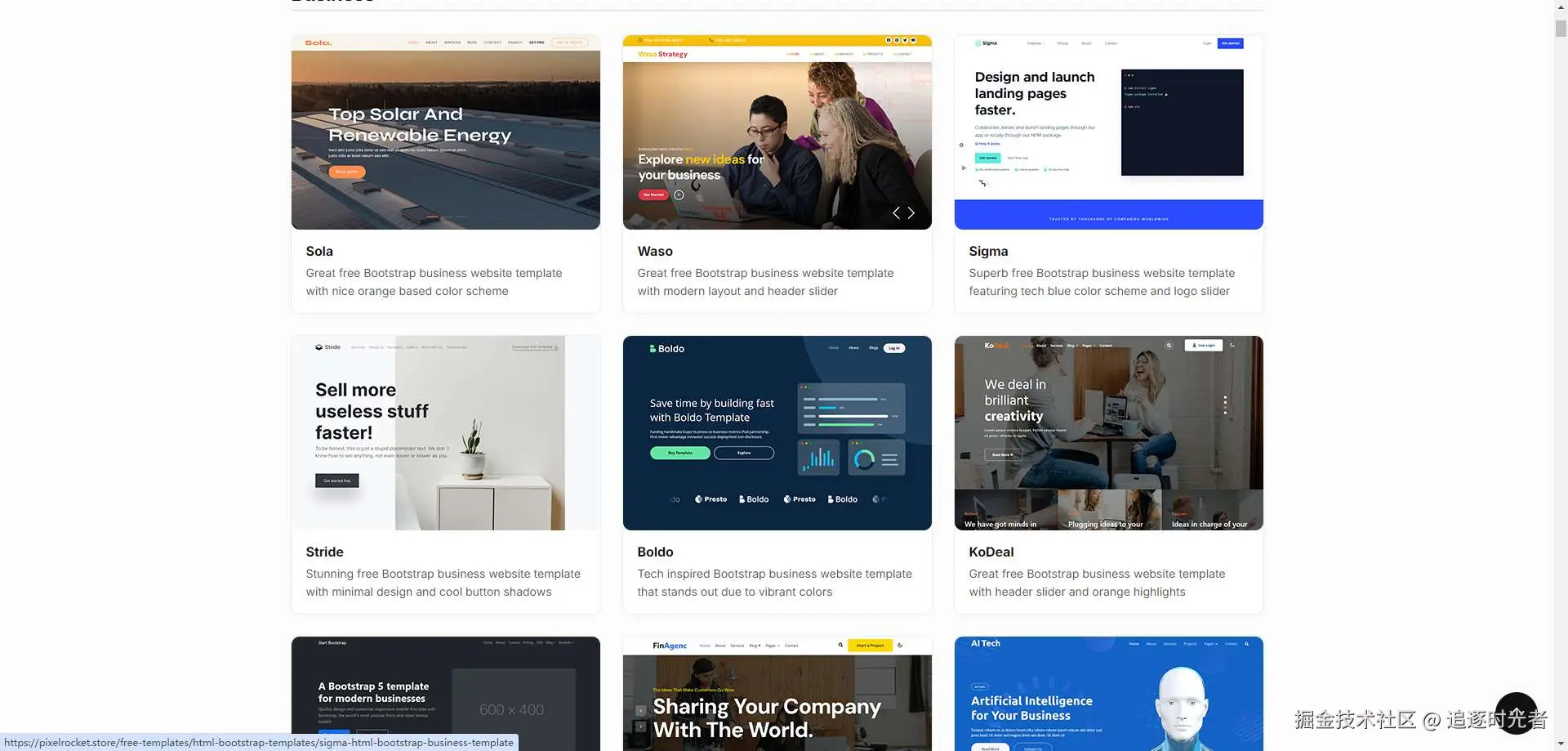
Task: Open the Sigma landing page thumbnail
Action: [x=1108, y=132]
